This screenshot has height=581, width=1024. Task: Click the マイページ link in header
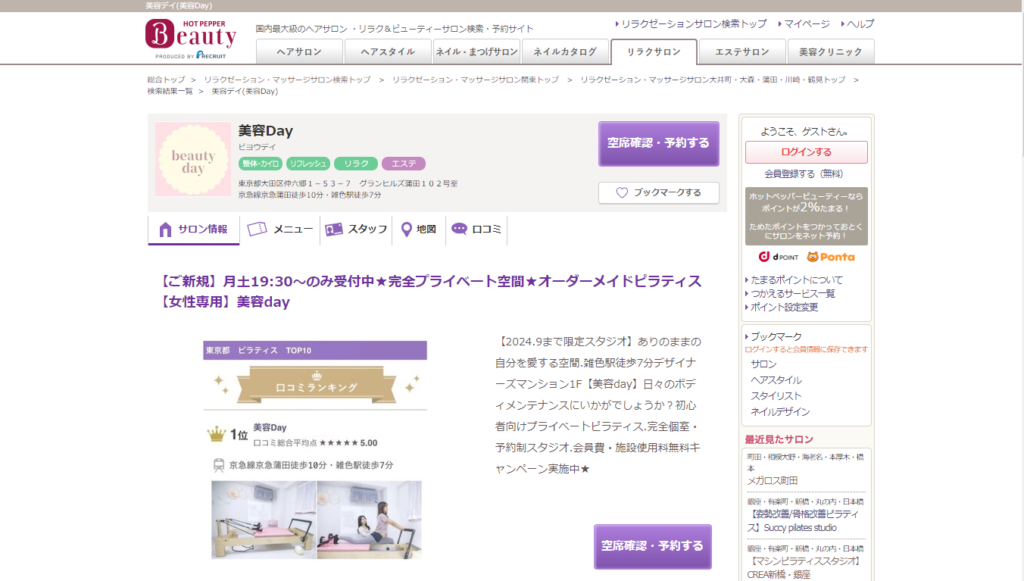(x=806, y=23)
